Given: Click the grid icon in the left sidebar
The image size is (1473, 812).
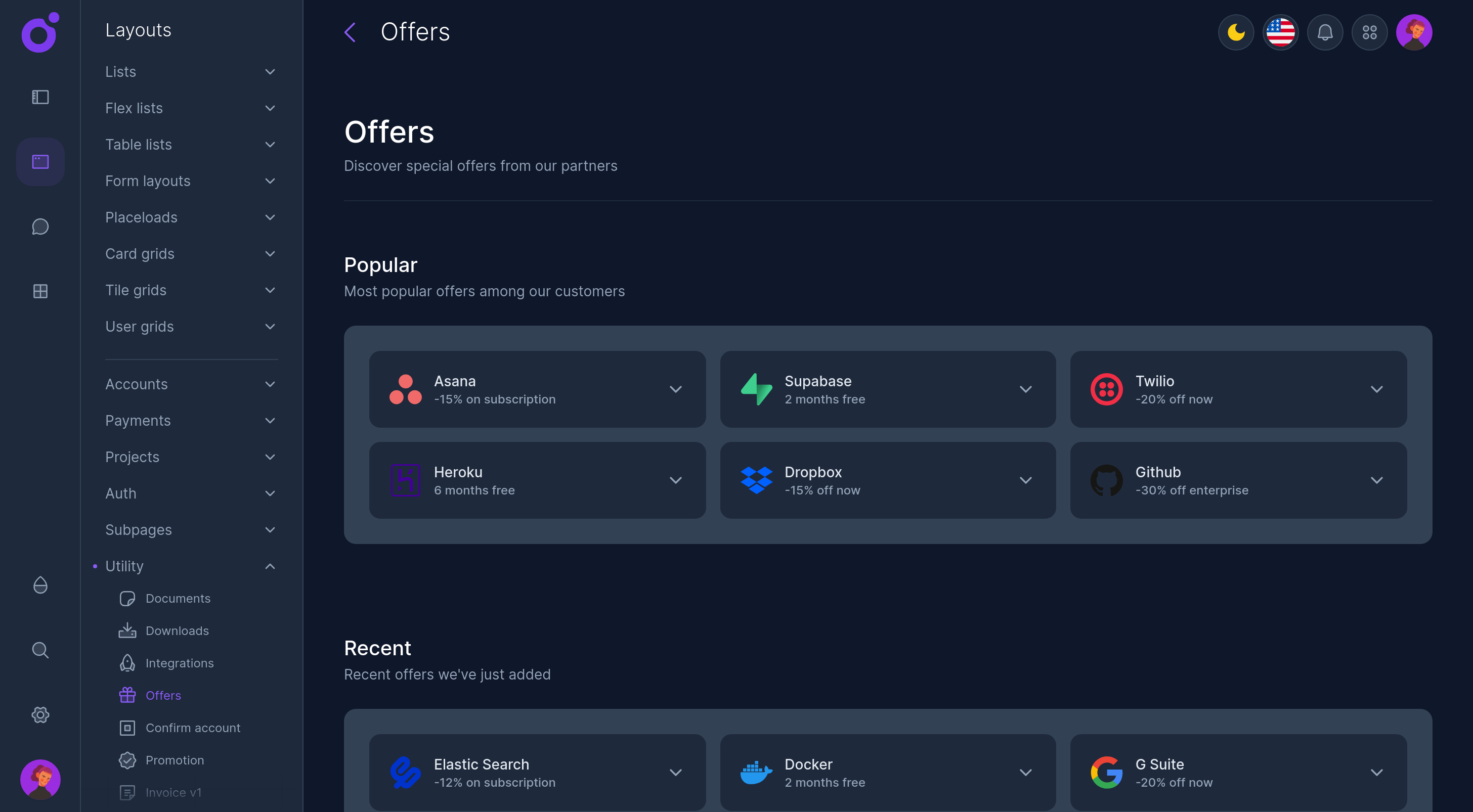Looking at the screenshot, I should click(x=40, y=291).
